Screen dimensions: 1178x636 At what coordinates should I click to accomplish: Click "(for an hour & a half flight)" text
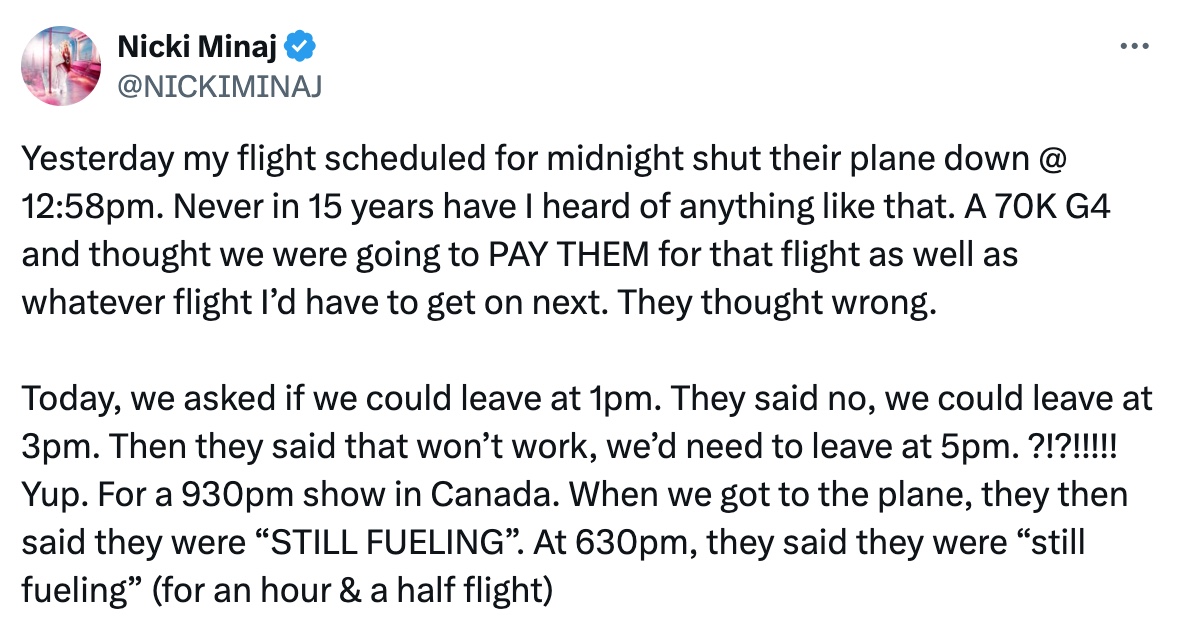[x=352, y=591]
